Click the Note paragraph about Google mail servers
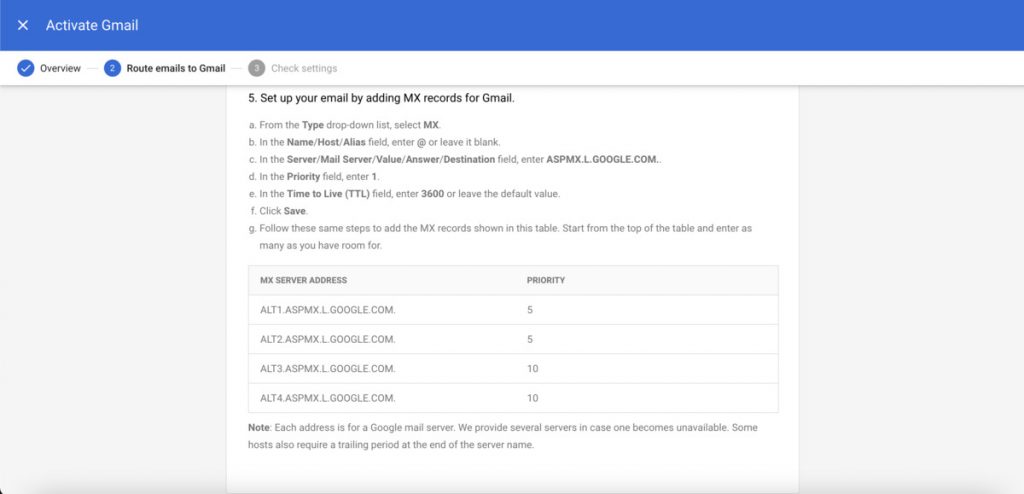This screenshot has width=1024, height=494. click(503, 436)
